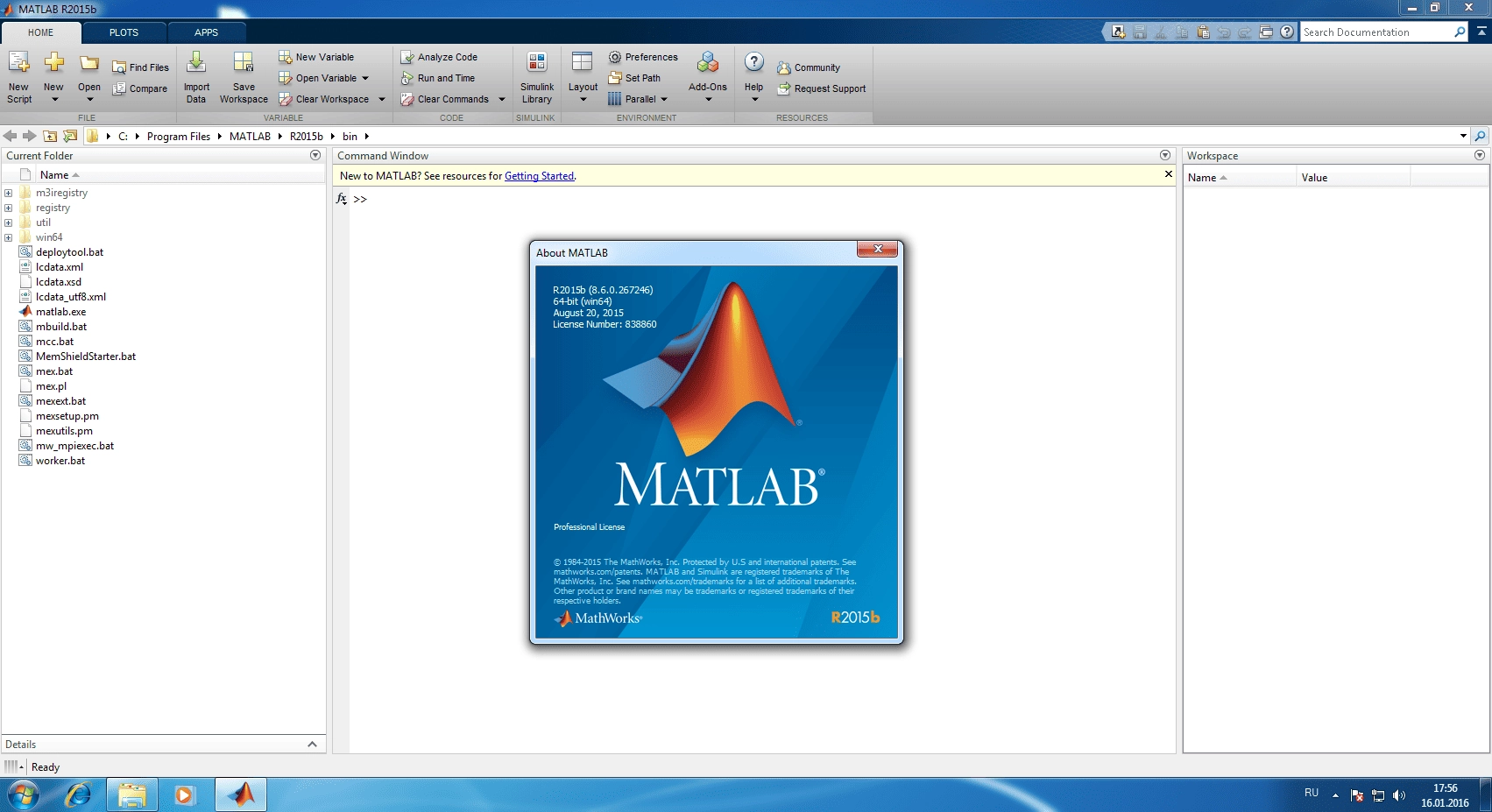Open the Getting Started link
Image resolution: width=1492 pixels, height=812 pixels.
tap(539, 176)
